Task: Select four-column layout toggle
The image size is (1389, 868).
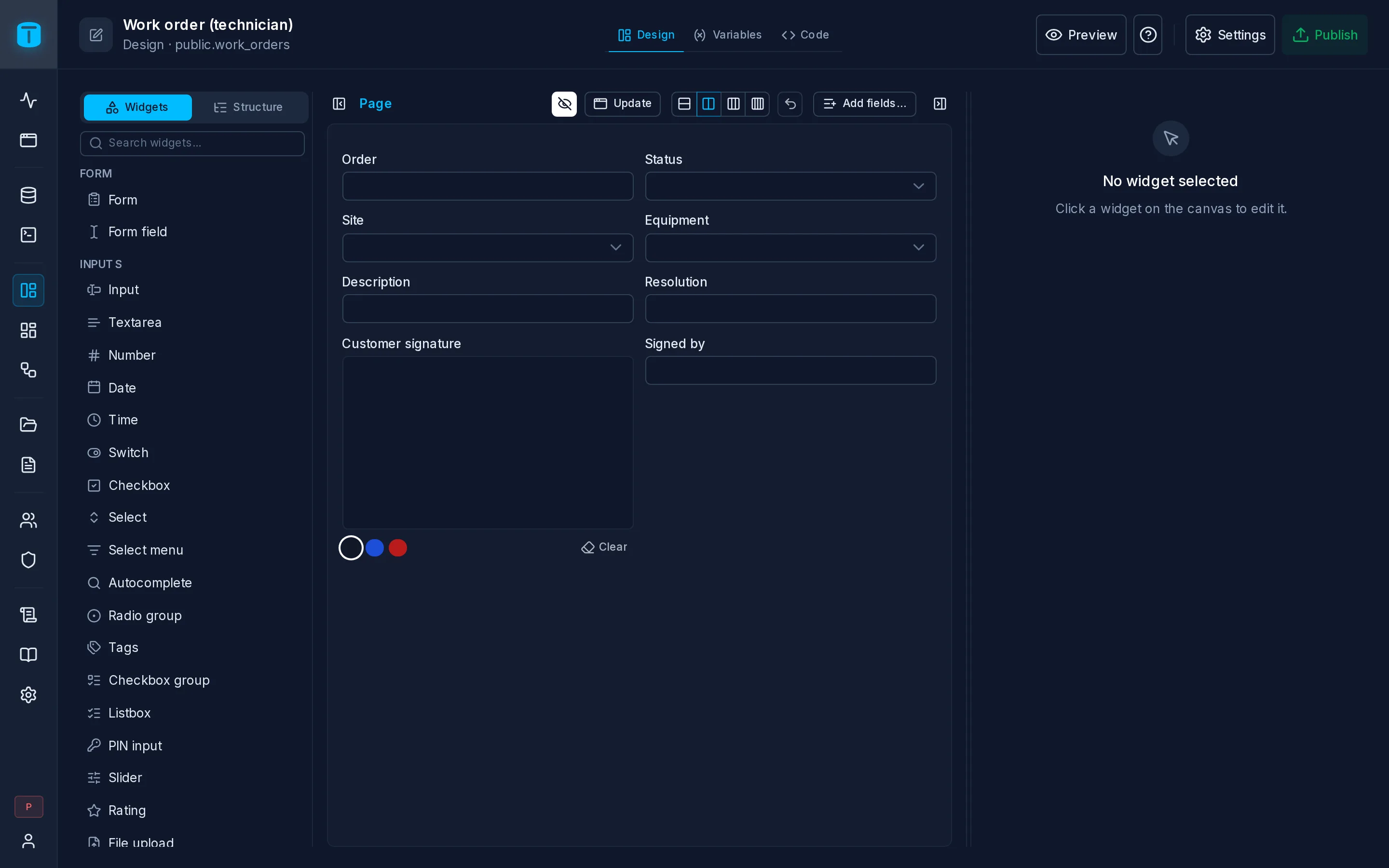Action: pyautogui.click(x=757, y=104)
